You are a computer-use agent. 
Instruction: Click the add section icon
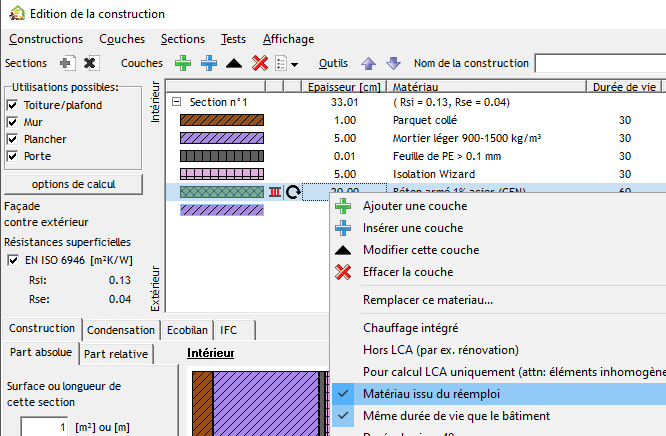point(67,63)
